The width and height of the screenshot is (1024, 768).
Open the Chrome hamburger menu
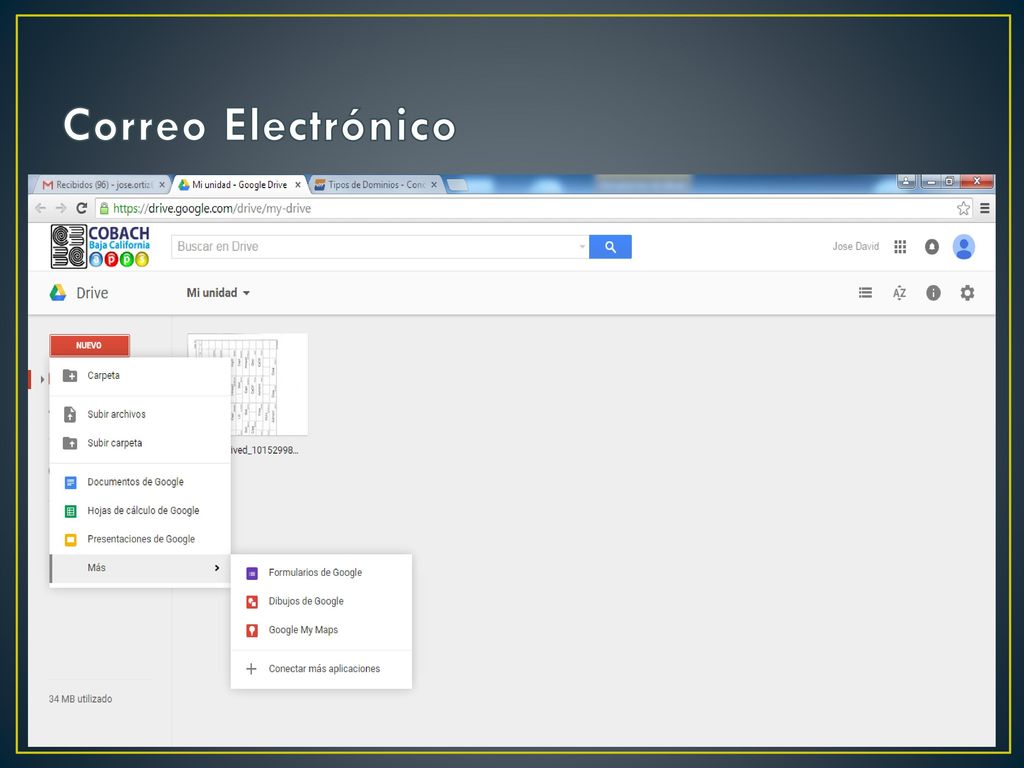tap(985, 208)
